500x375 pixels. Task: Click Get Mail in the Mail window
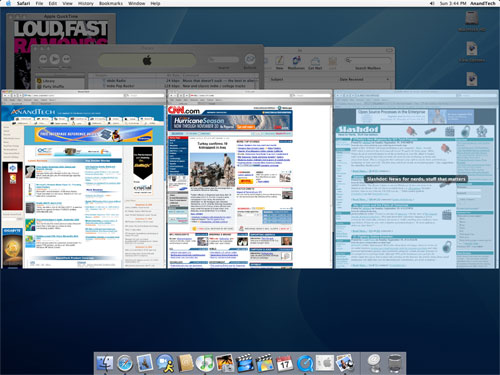tap(315, 62)
